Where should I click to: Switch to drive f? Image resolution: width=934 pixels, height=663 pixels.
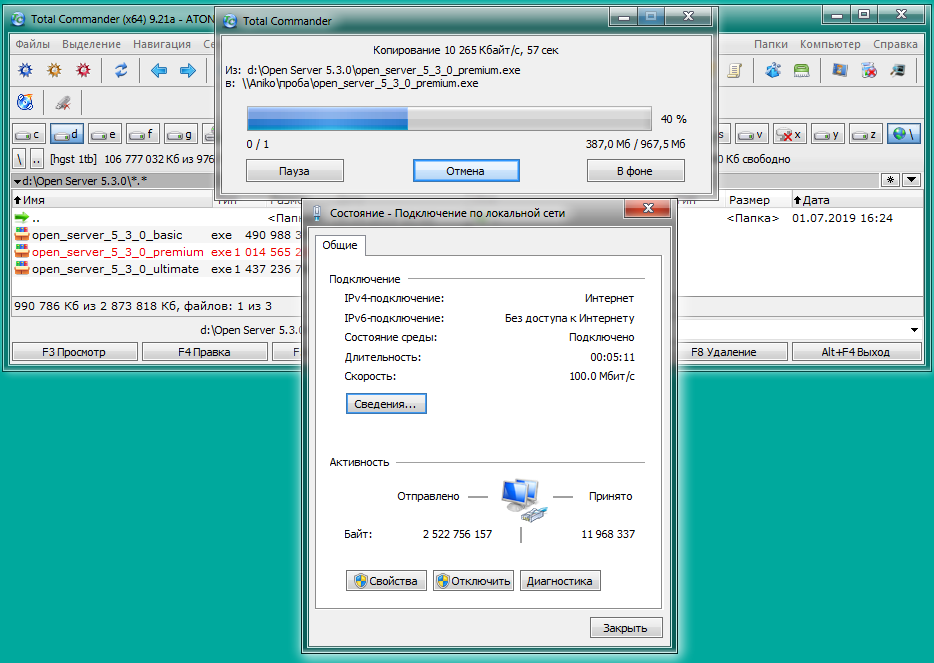click(x=143, y=134)
